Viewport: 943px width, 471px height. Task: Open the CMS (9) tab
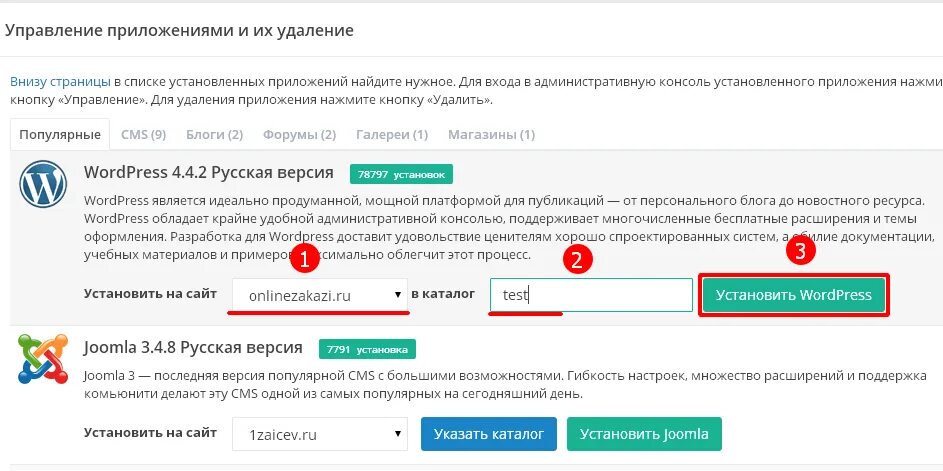pyautogui.click(x=144, y=134)
